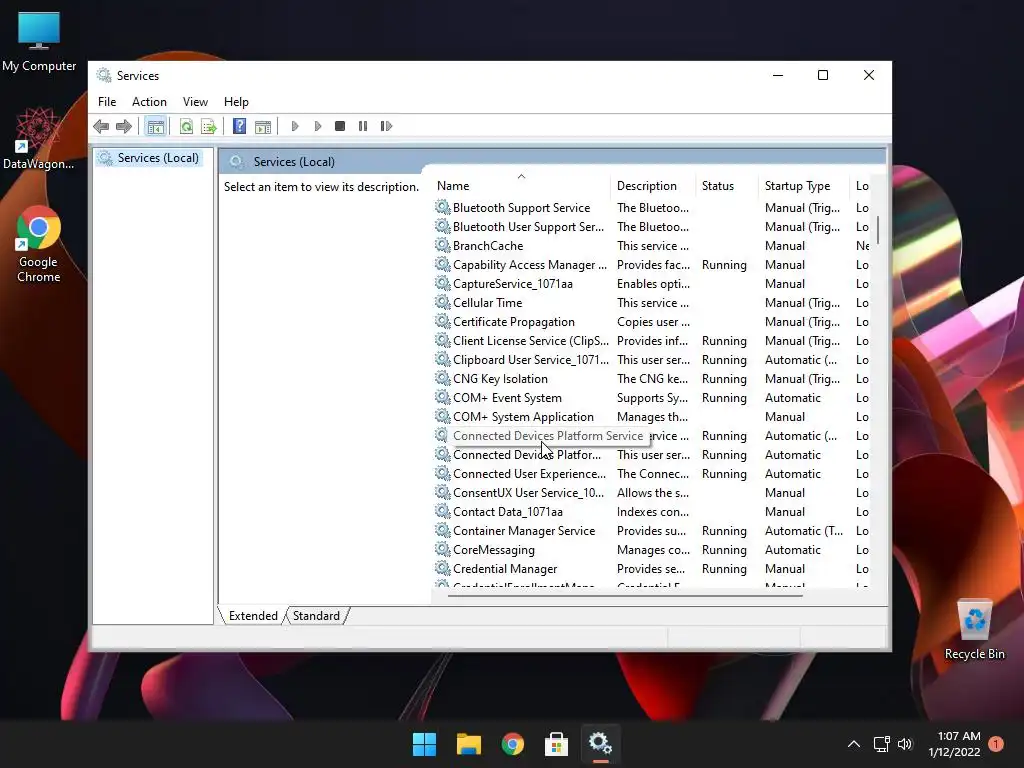Open Windows Start button on taskbar
The image size is (1024, 768).
(x=424, y=744)
